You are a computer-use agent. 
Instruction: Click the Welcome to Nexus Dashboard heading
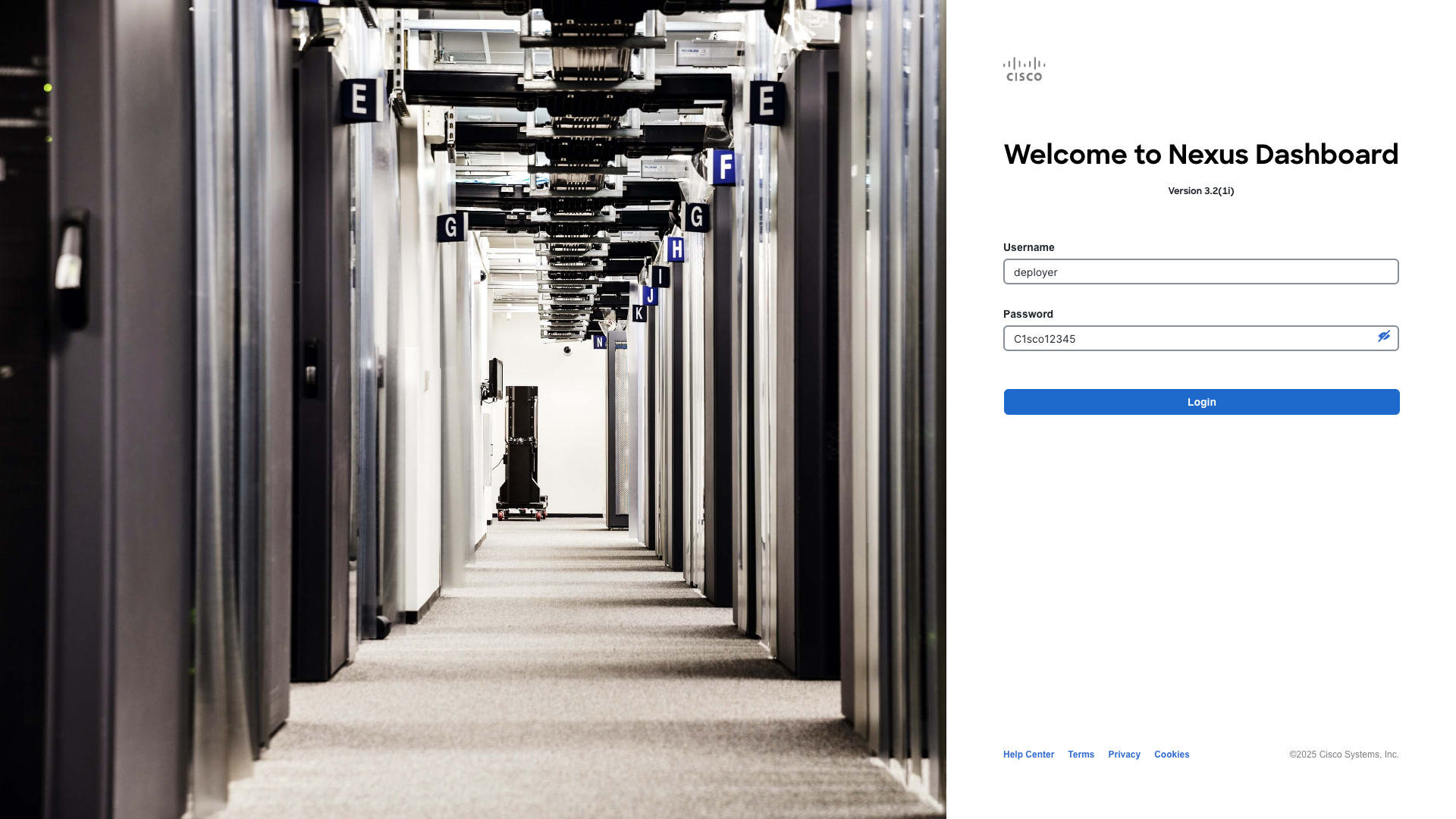tap(1200, 154)
